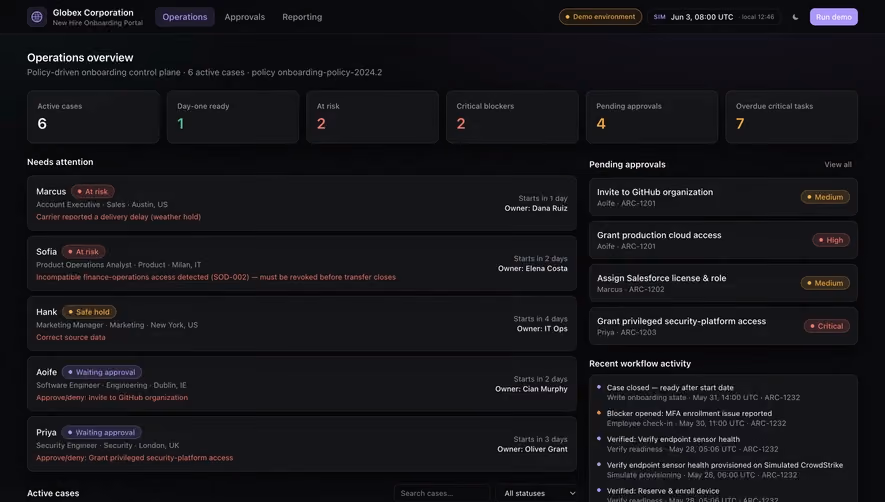Open Sofia's needs-attention case
Viewport: 885px width, 502px height.
[302, 264]
